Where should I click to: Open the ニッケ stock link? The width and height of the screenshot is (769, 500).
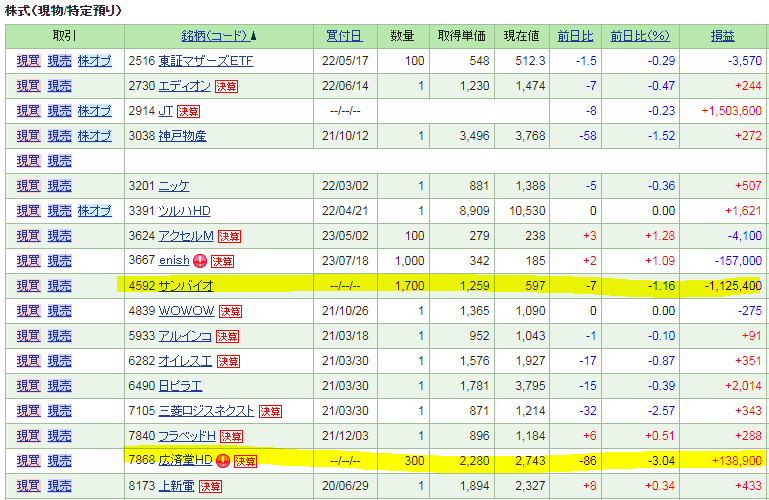point(174,186)
